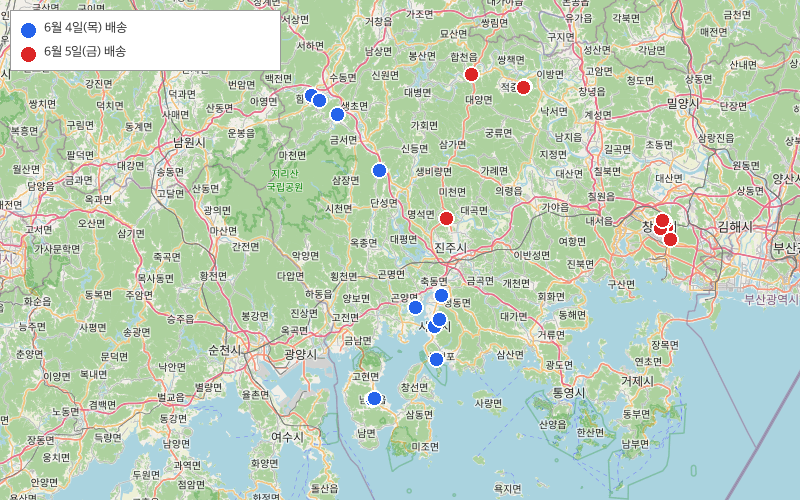
Task: Click the blue marker above 정동면 label
Action: pos(441,295)
